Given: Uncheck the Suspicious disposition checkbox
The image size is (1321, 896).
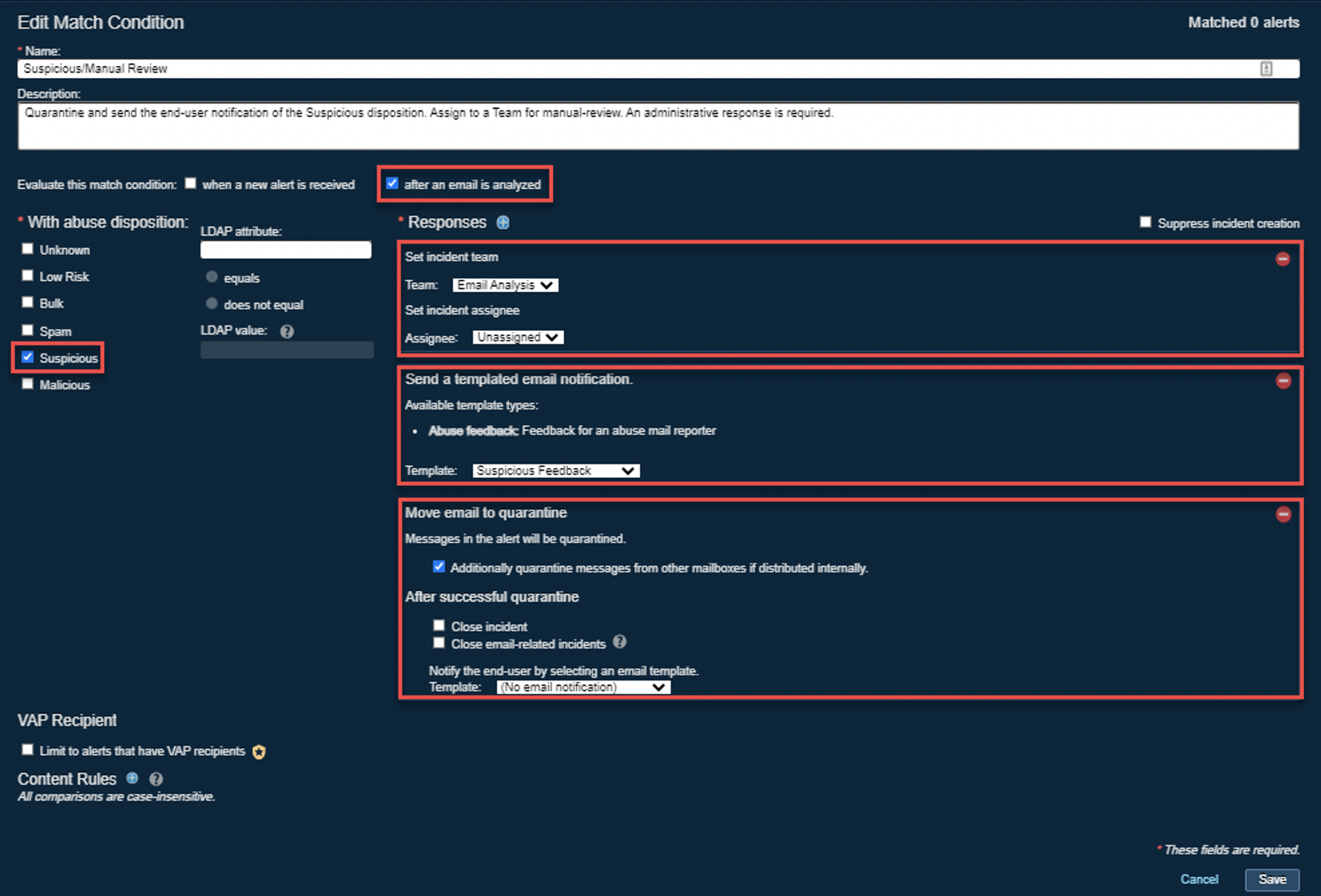Looking at the screenshot, I should pyautogui.click(x=27, y=357).
